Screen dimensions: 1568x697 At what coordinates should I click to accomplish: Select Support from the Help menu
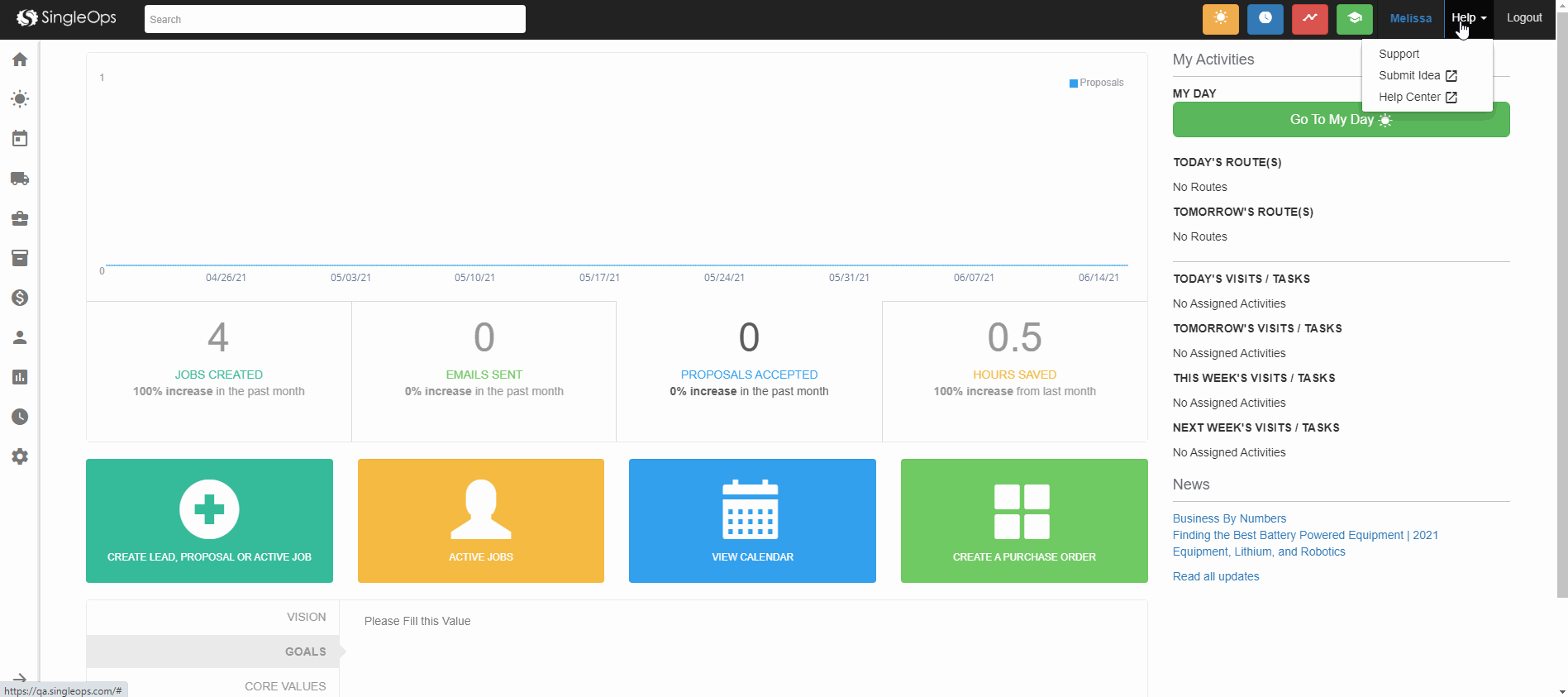1399,54
